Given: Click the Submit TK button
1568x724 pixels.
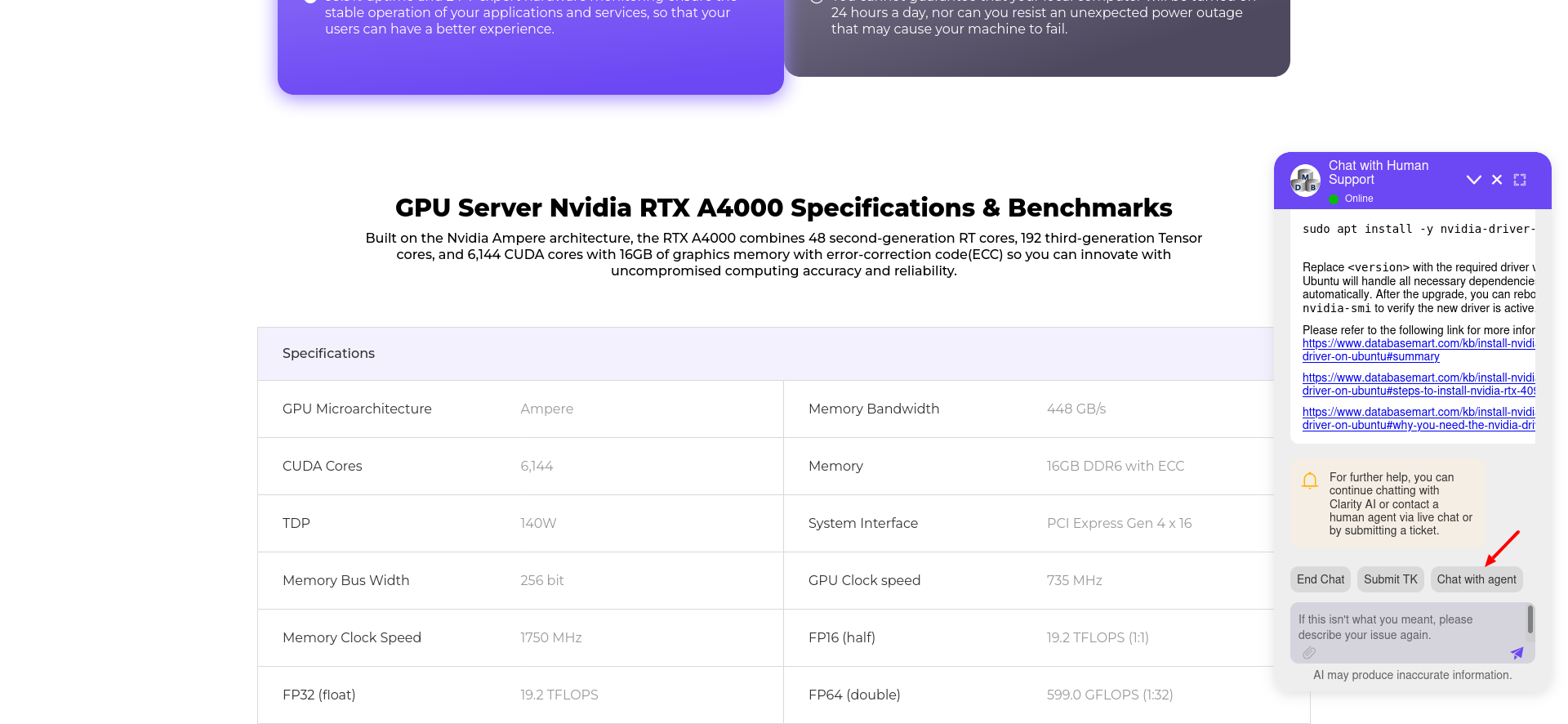Looking at the screenshot, I should tap(1391, 579).
